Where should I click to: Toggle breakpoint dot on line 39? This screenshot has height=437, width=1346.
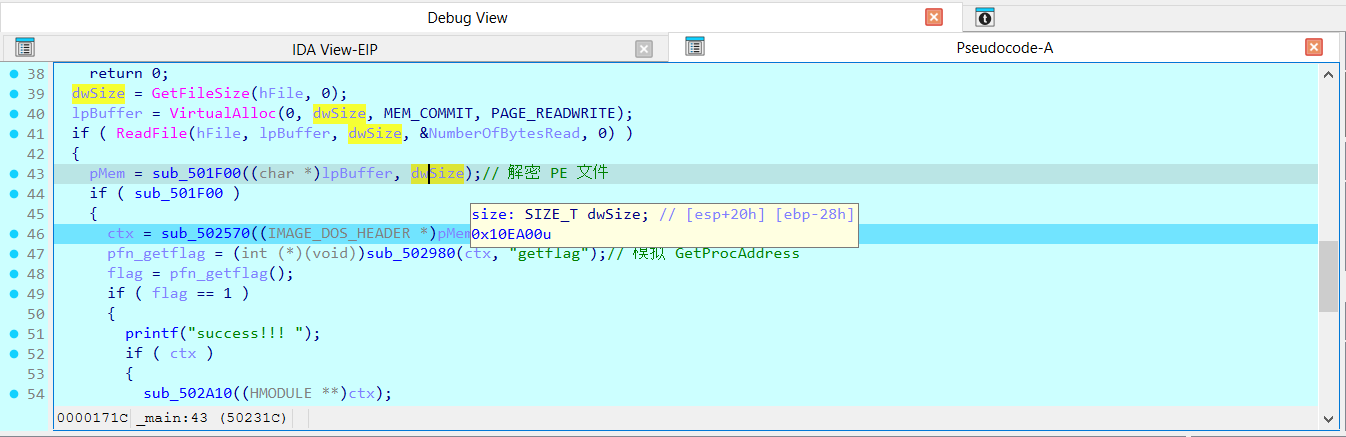14,94
